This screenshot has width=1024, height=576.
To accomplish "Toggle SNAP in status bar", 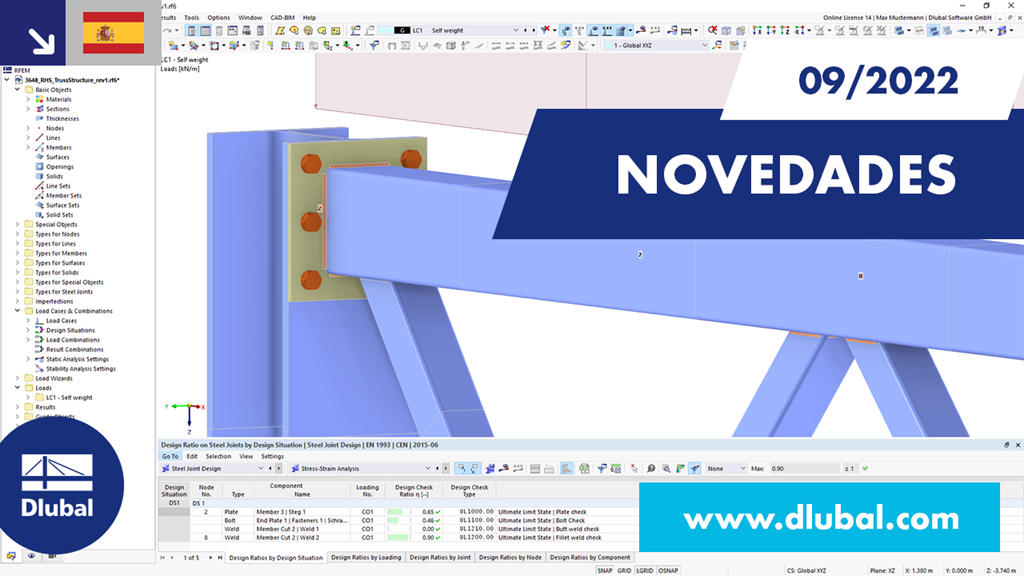I will [x=605, y=570].
